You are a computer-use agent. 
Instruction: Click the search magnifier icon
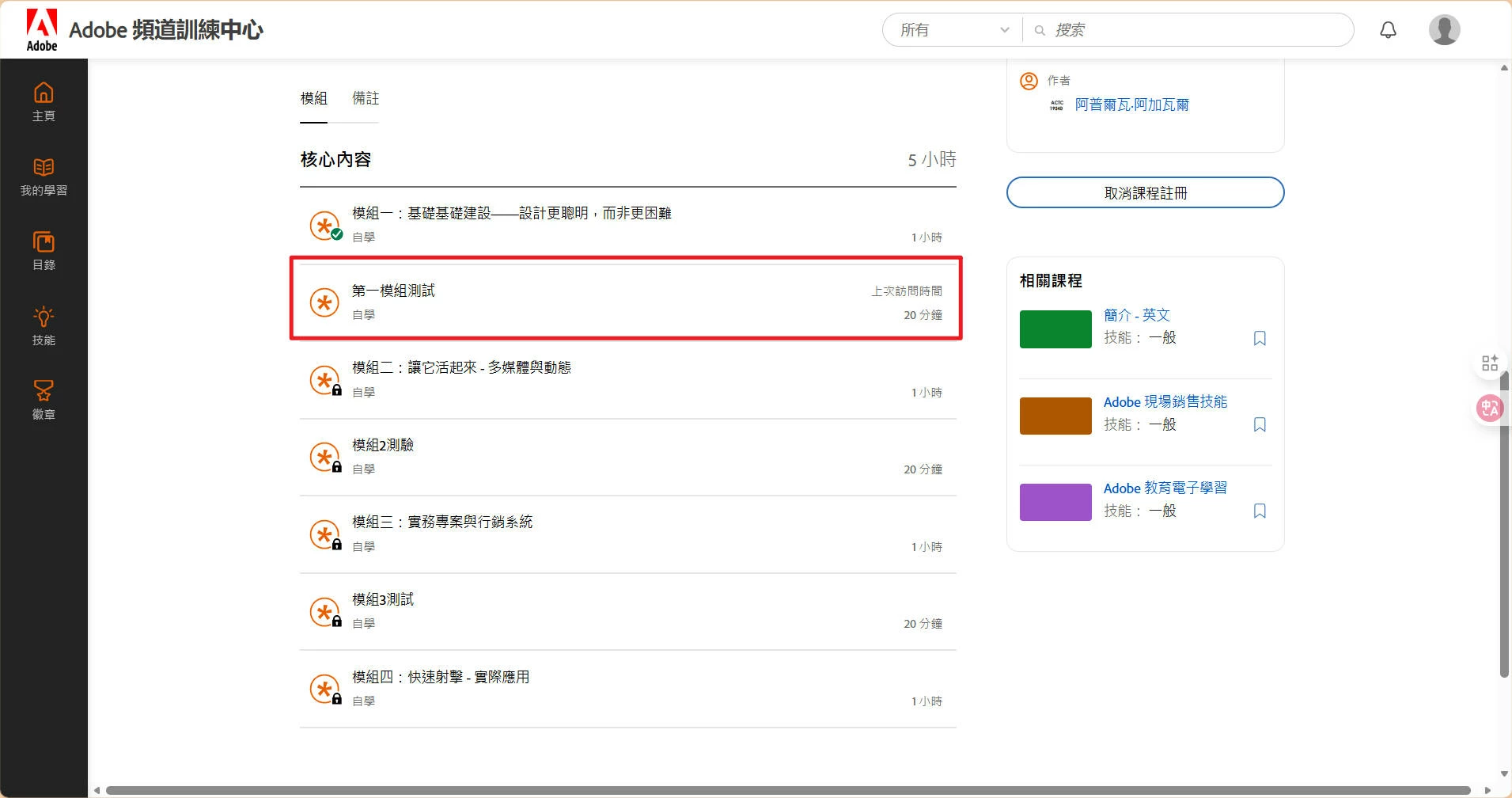pyautogui.click(x=1040, y=30)
